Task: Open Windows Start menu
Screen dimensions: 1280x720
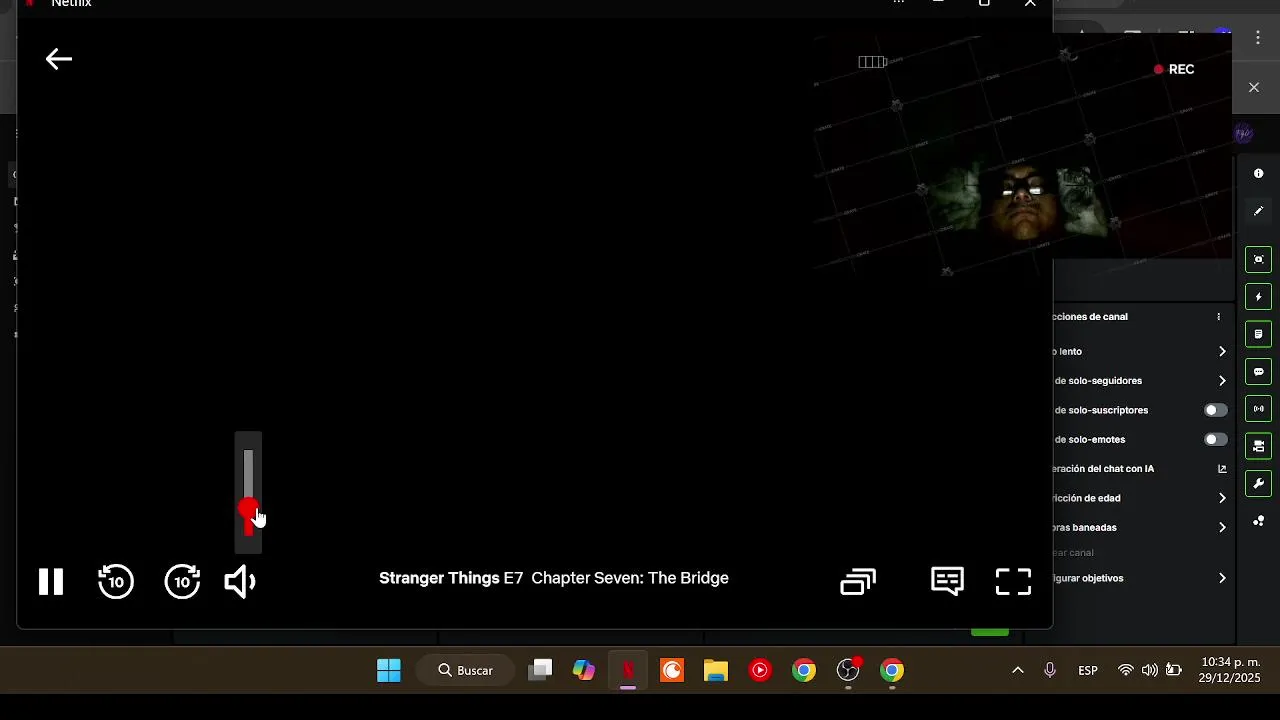Action: [389, 670]
